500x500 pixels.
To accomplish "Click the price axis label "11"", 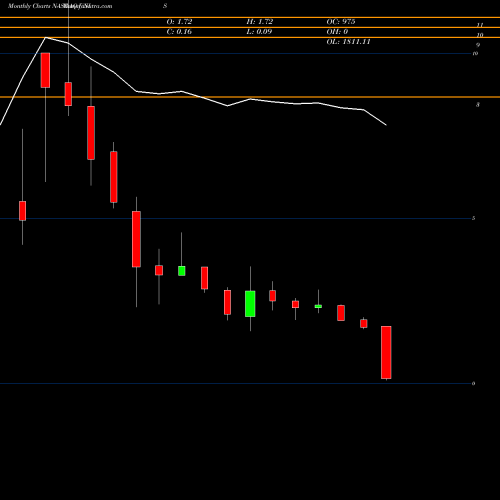I will click(x=480, y=25).
